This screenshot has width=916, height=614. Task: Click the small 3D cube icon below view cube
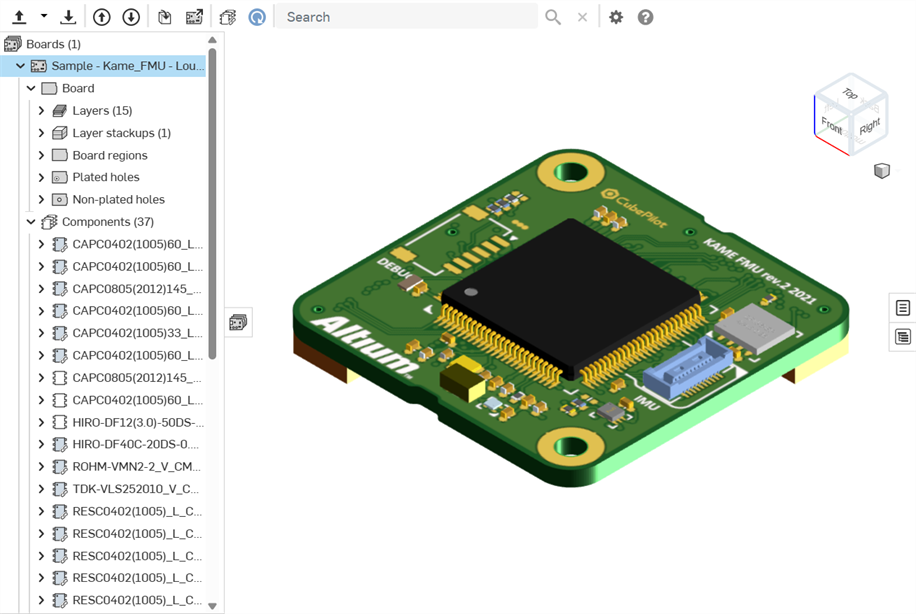(884, 171)
